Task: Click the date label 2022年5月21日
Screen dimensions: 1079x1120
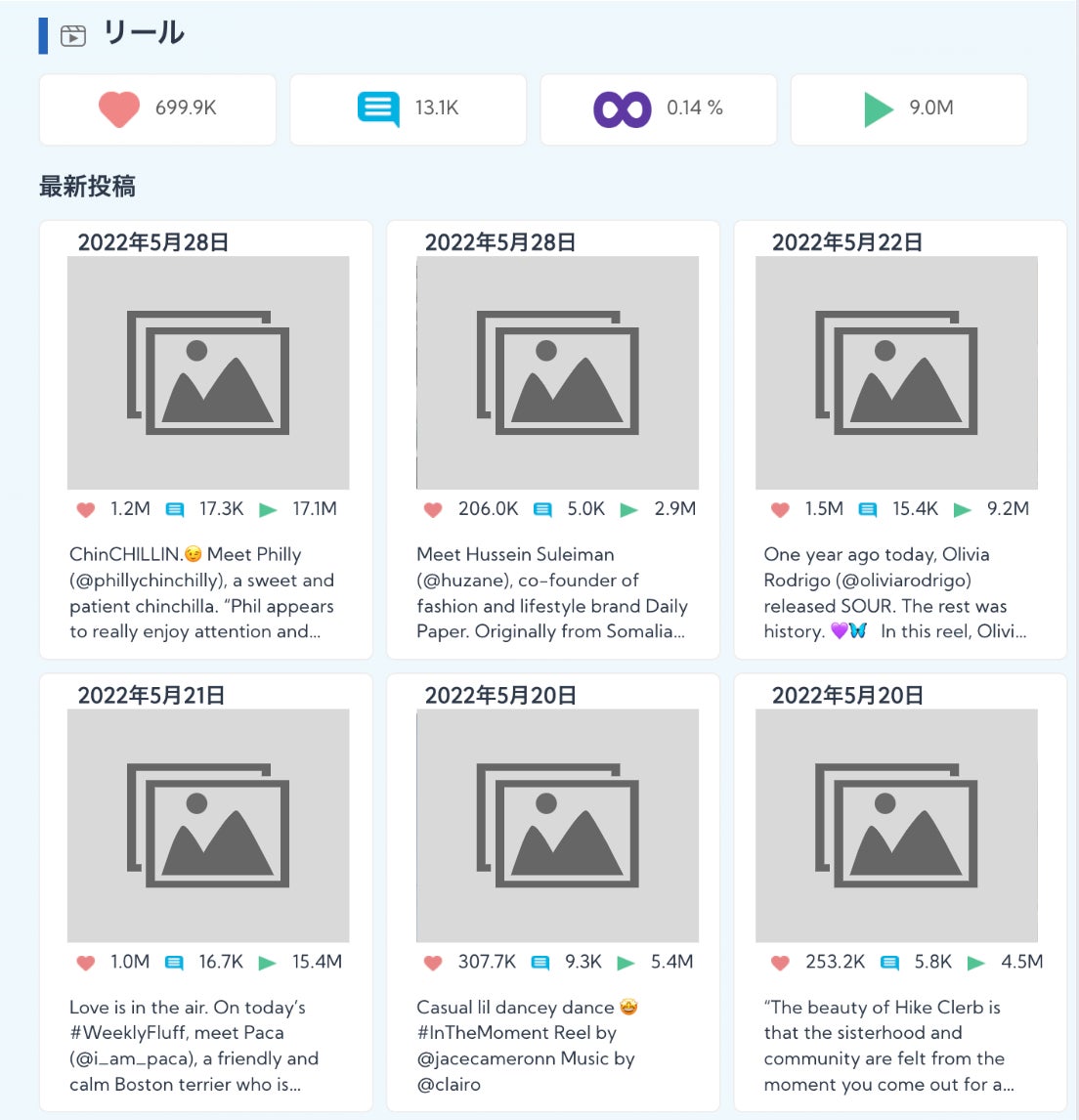Action: 153,696
